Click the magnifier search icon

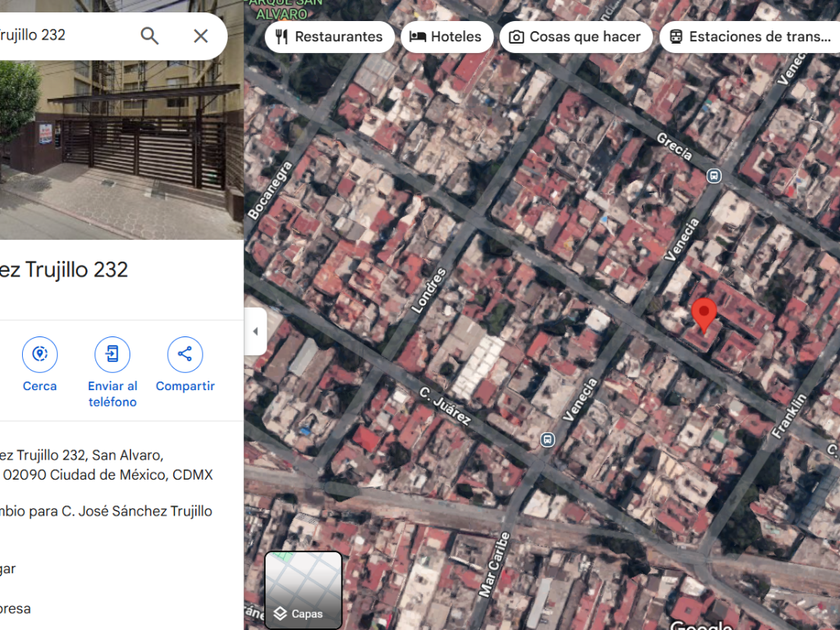point(150,36)
